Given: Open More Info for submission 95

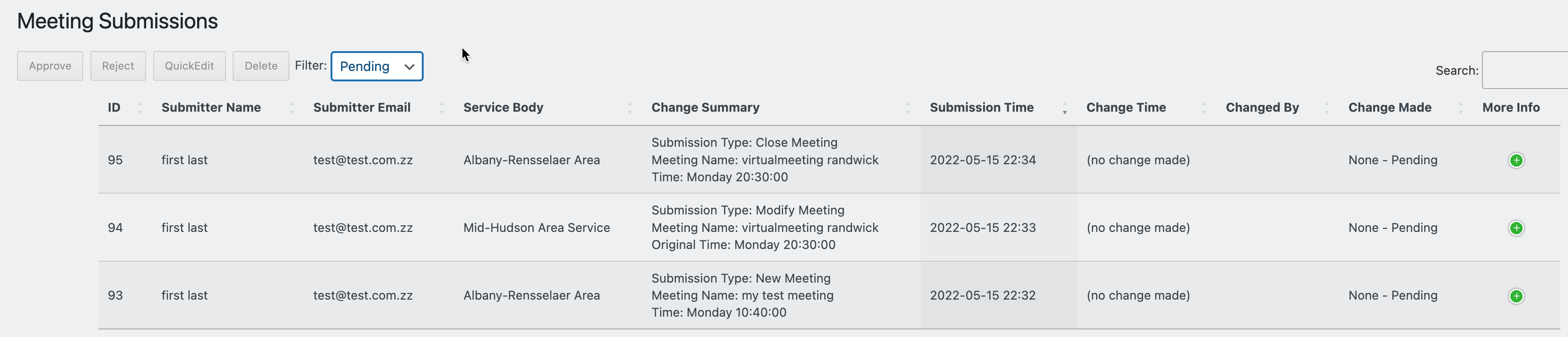Looking at the screenshot, I should (x=1516, y=160).
